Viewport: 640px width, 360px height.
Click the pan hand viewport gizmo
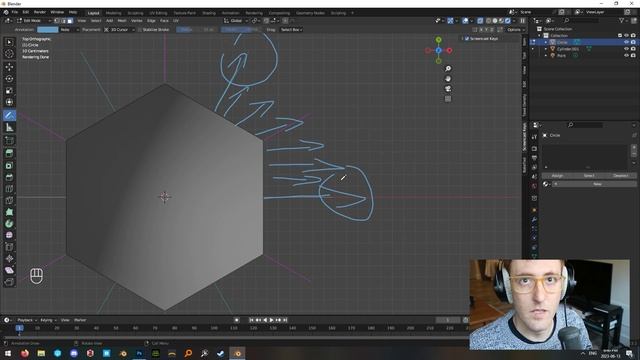[448, 79]
